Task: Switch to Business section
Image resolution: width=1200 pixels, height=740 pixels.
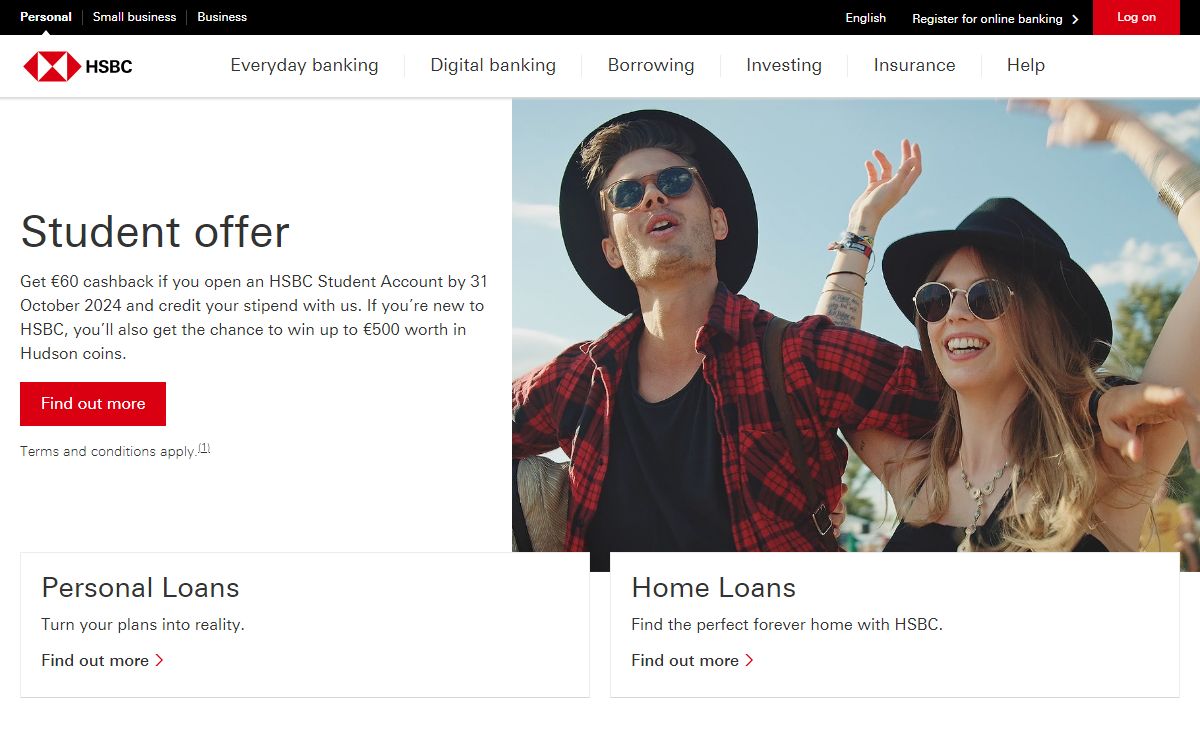Action: (x=222, y=17)
